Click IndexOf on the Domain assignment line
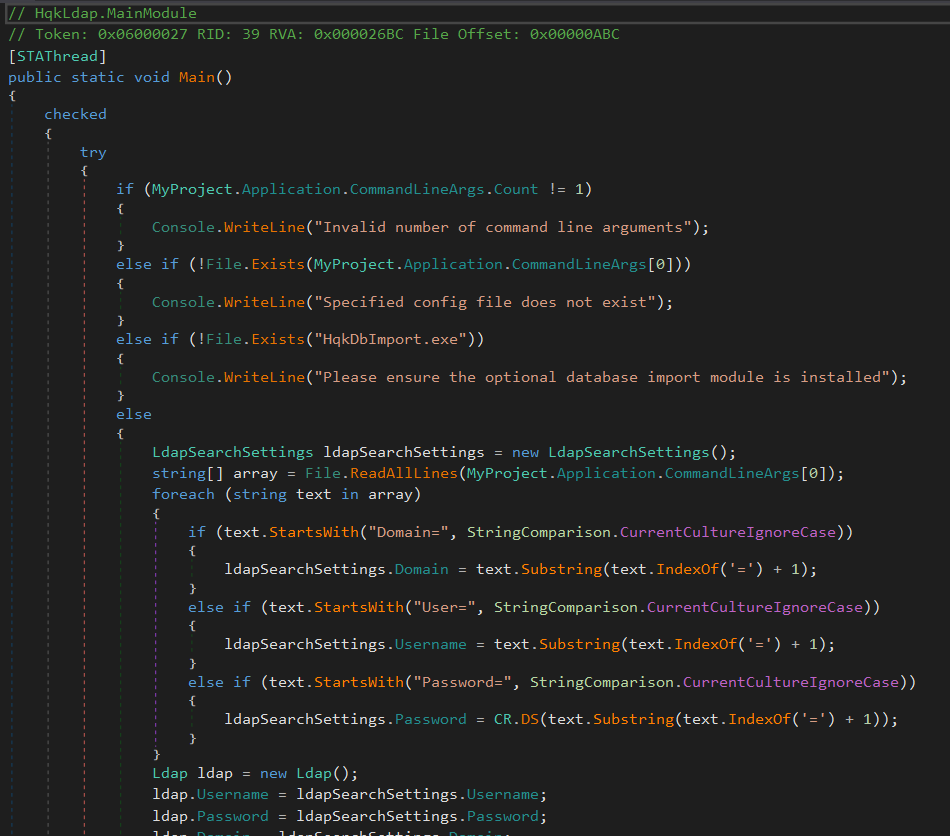This screenshot has width=950, height=836. (687, 569)
